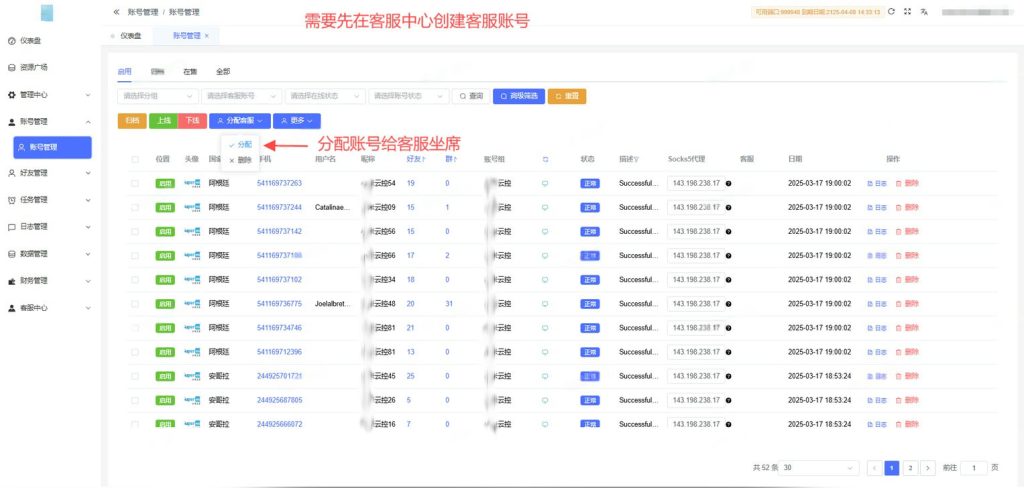Image resolution: width=1024 pixels, height=488 pixels.
Task: Click 删除 for row 541169712396
Action: tap(907, 352)
